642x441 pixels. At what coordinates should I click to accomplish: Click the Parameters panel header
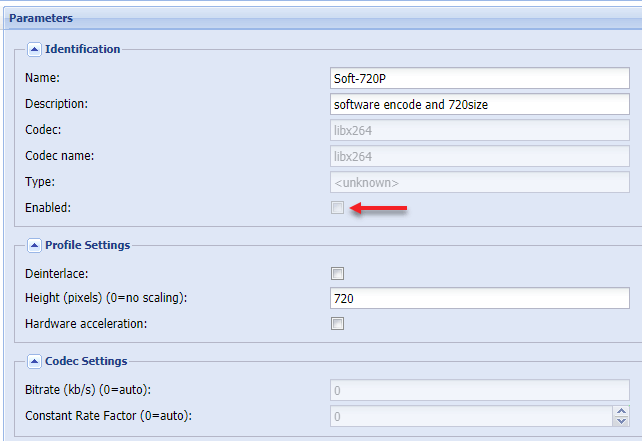pyautogui.click(x=42, y=18)
